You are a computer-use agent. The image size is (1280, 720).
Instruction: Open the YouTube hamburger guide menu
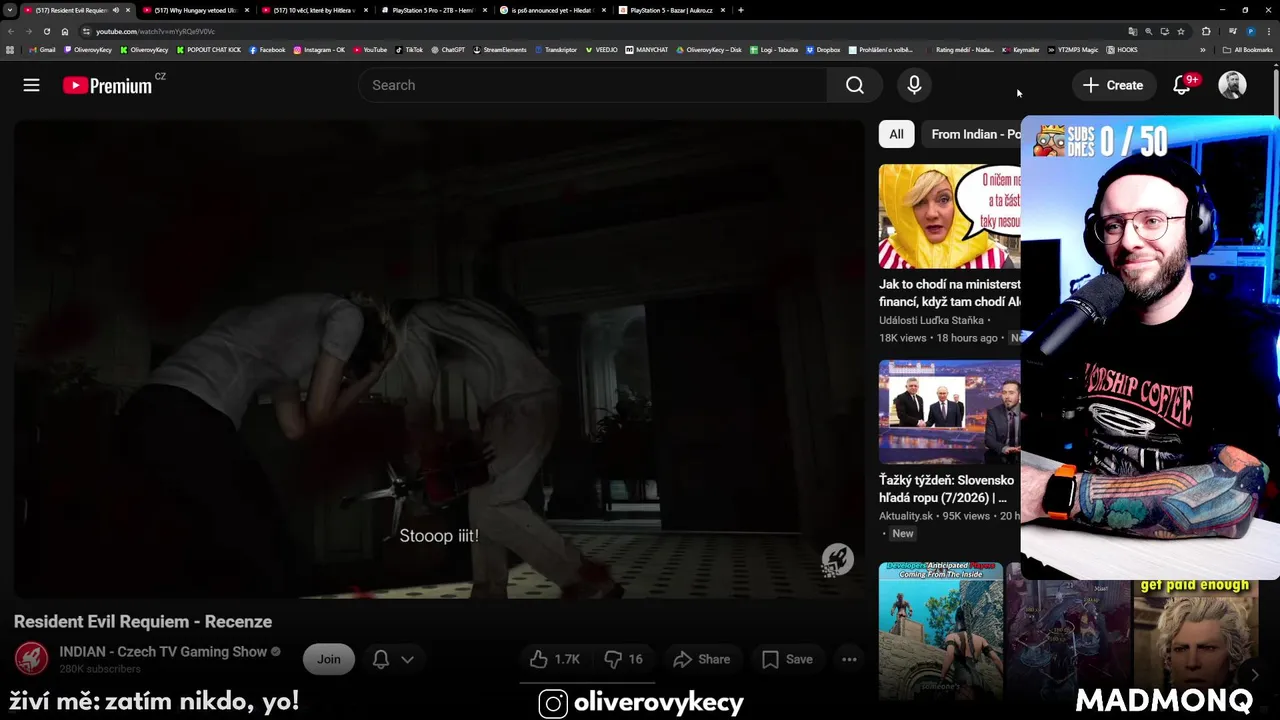click(32, 85)
